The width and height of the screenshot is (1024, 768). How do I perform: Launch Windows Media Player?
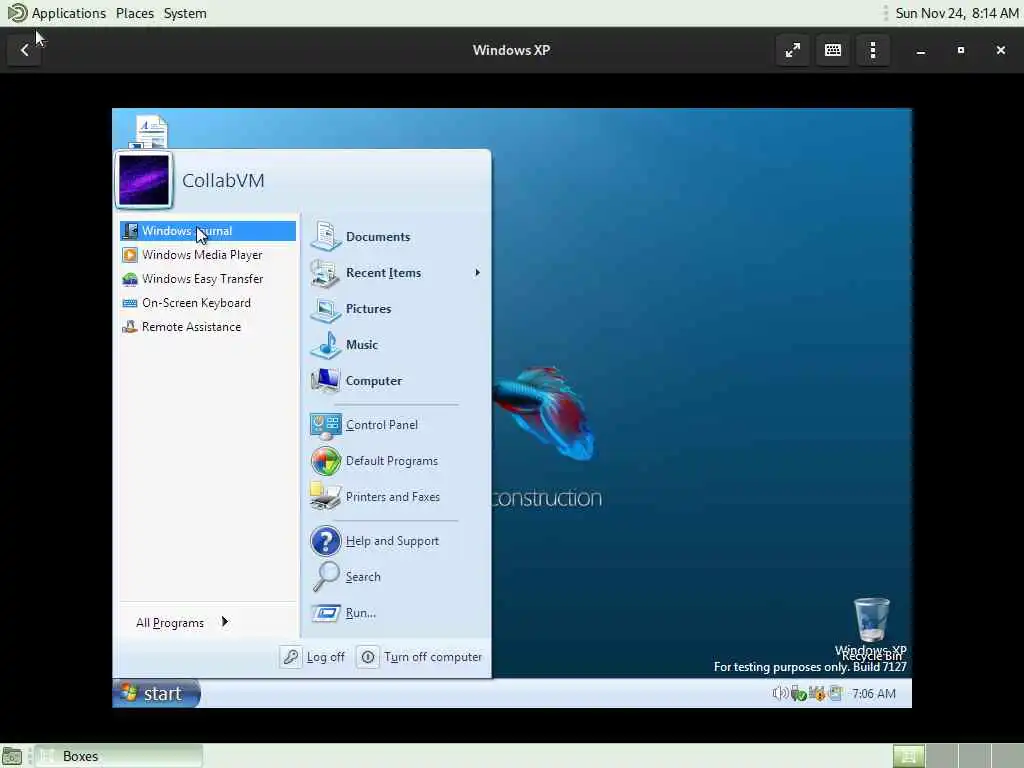tap(208, 255)
